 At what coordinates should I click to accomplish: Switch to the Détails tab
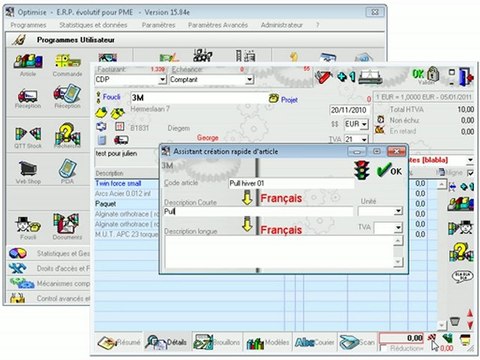pyautogui.click(x=167, y=342)
